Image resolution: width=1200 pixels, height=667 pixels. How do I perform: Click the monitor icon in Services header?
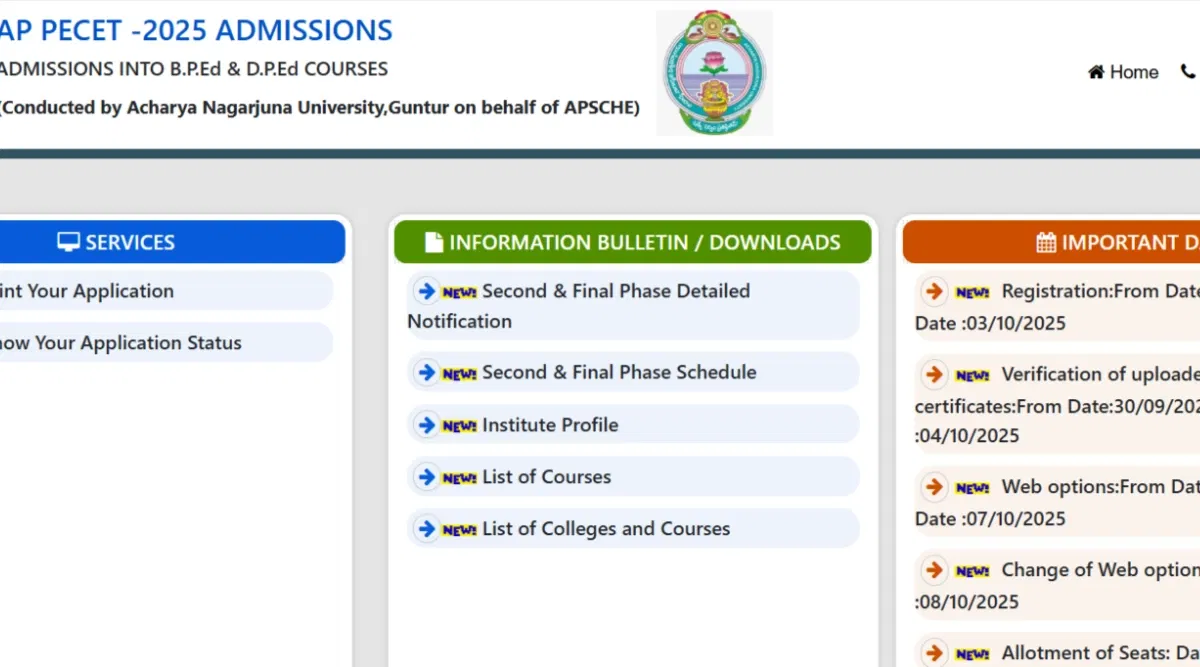pyautogui.click(x=68, y=242)
